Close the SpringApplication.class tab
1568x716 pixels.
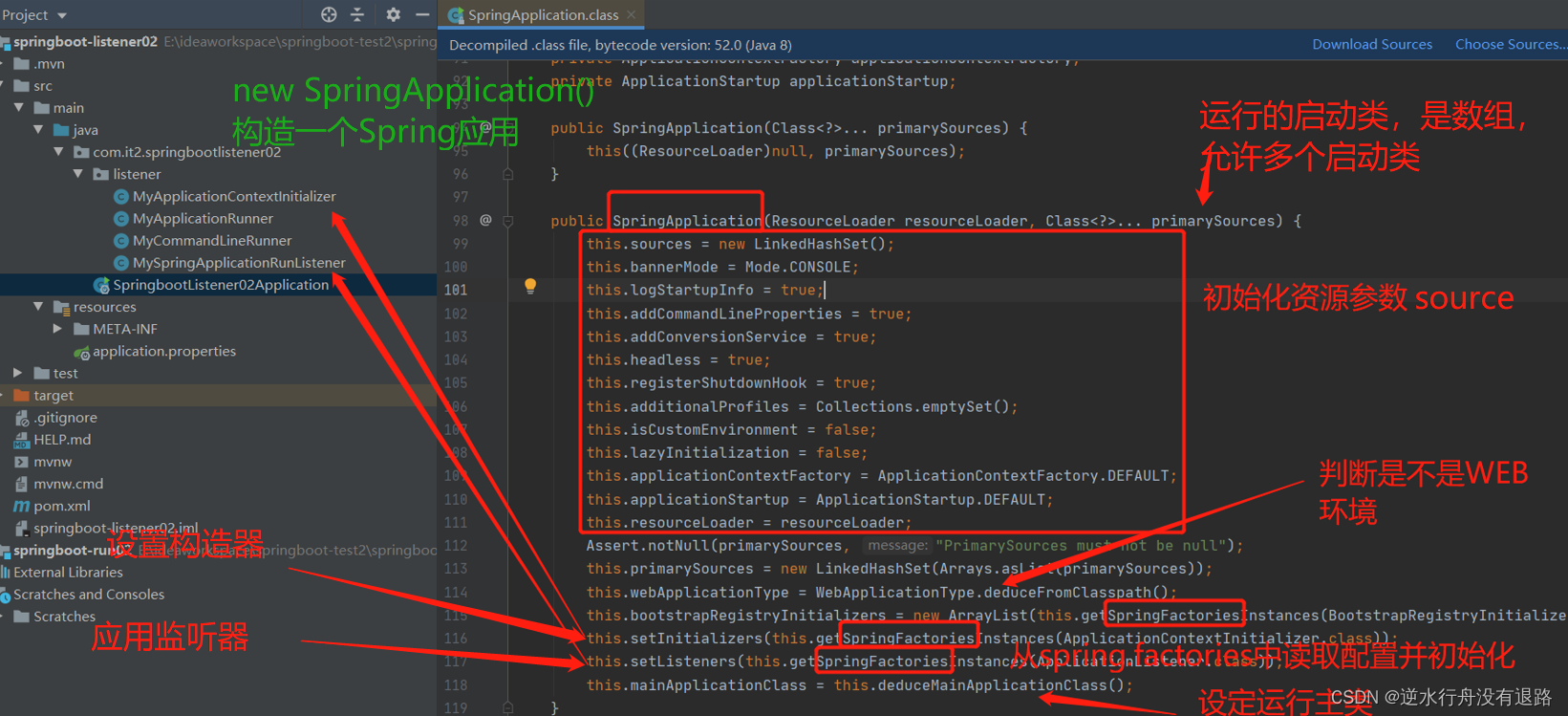pyautogui.click(x=631, y=15)
